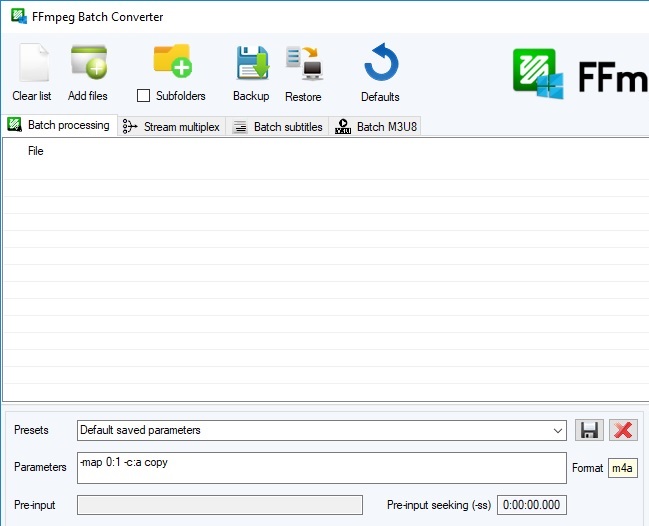
Task: Click the Pre-input text field
Action: click(220, 505)
